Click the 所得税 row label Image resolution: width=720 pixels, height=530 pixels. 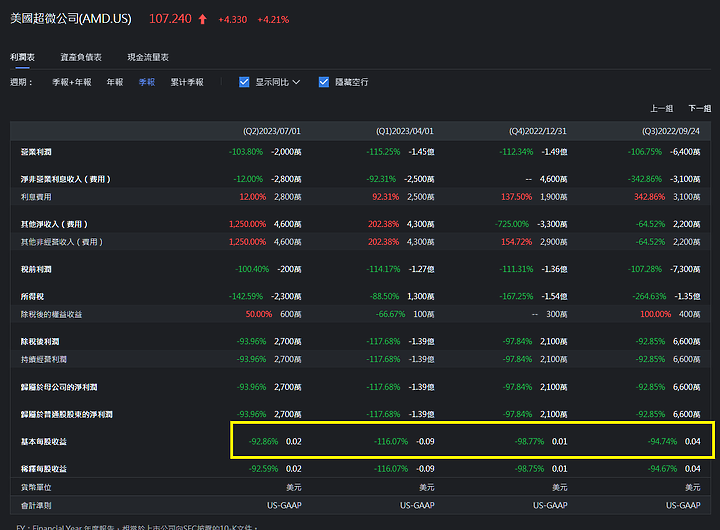(32, 297)
